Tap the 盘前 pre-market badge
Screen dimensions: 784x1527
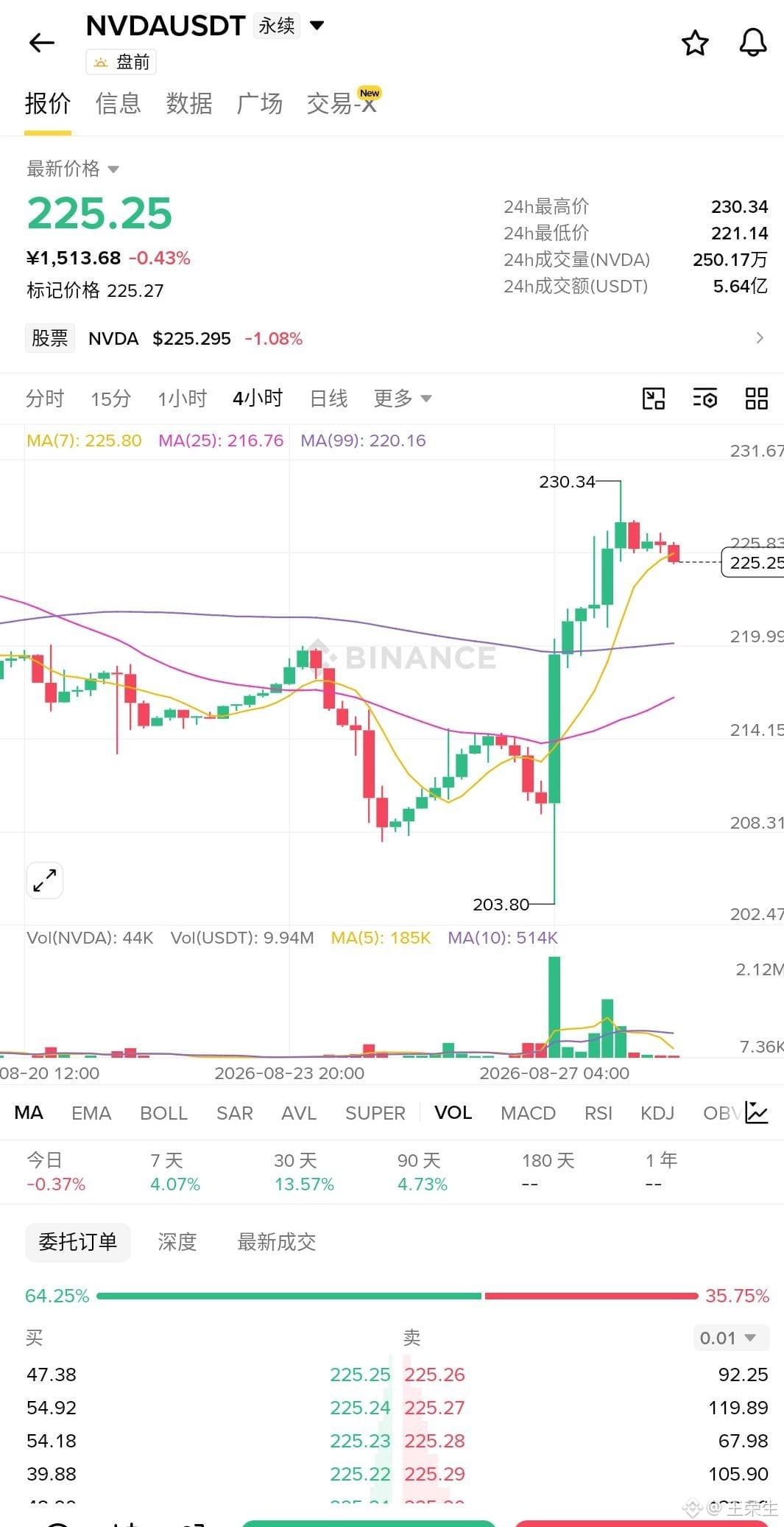click(x=121, y=63)
